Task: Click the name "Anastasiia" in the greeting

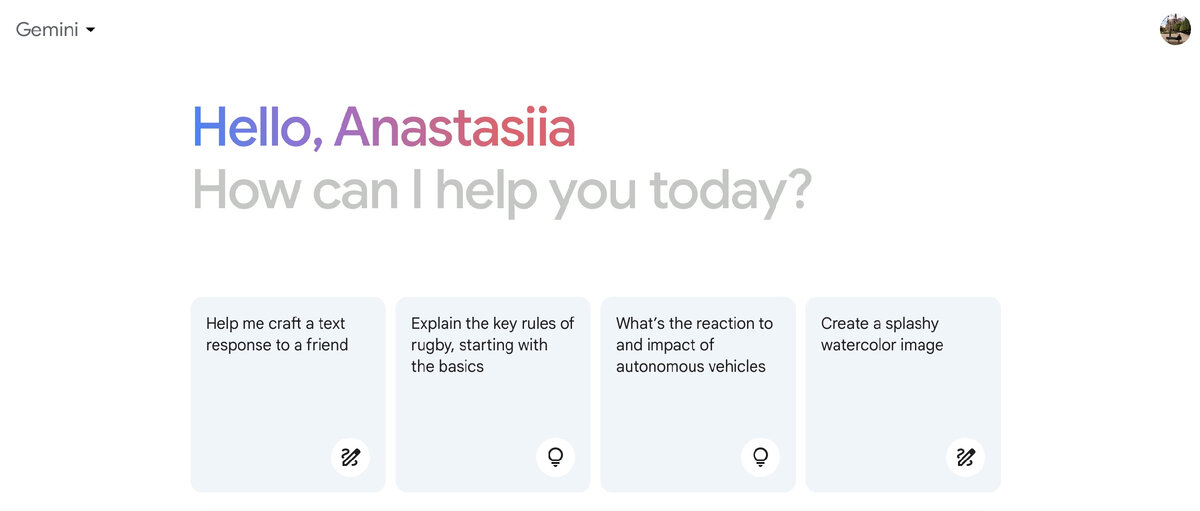Action: 454,129
